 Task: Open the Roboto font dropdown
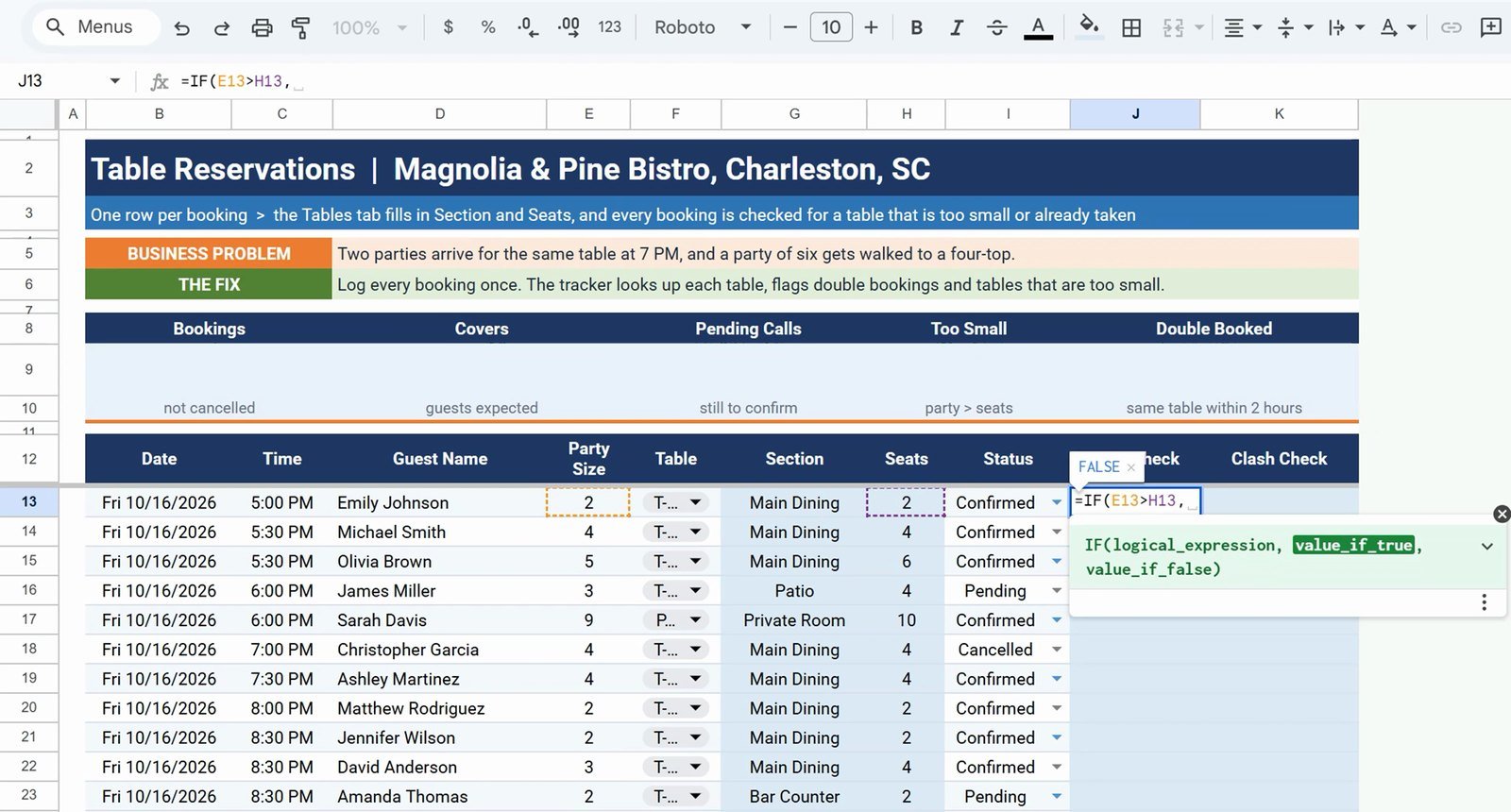(704, 27)
